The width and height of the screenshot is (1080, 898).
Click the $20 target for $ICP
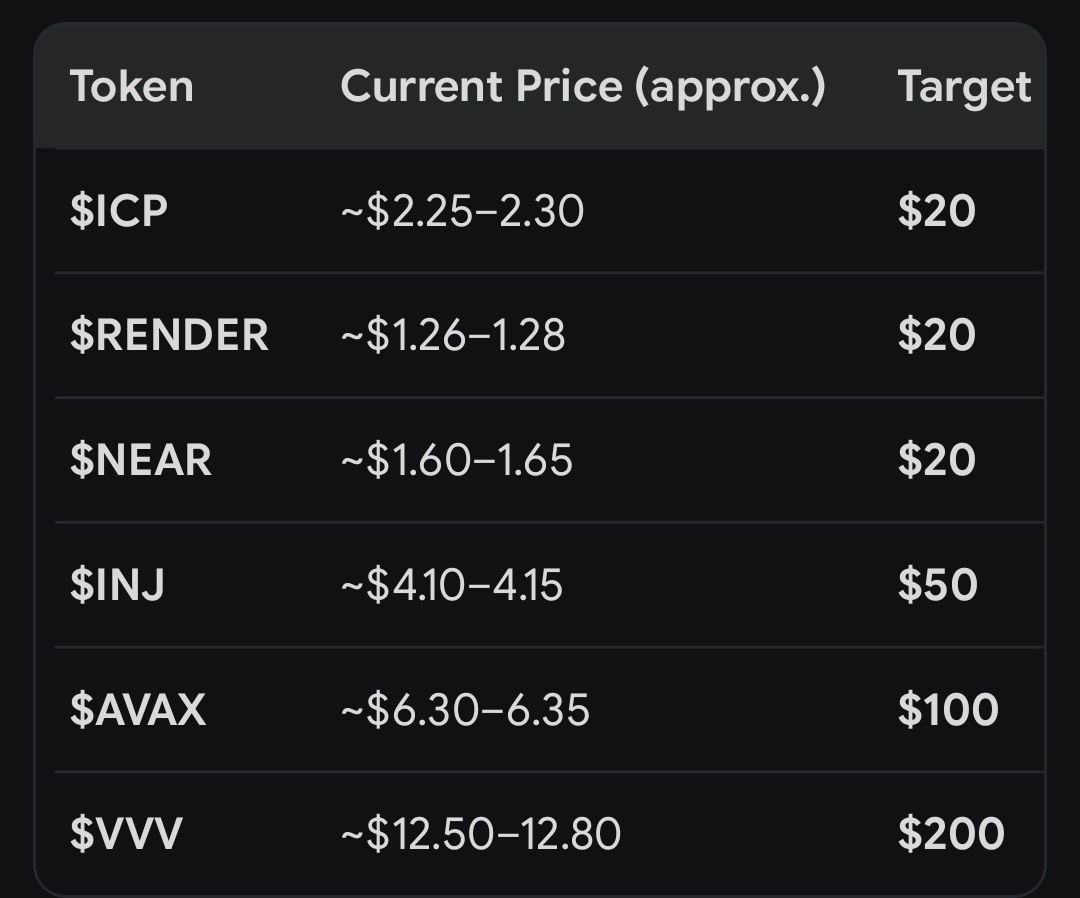click(937, 211)
